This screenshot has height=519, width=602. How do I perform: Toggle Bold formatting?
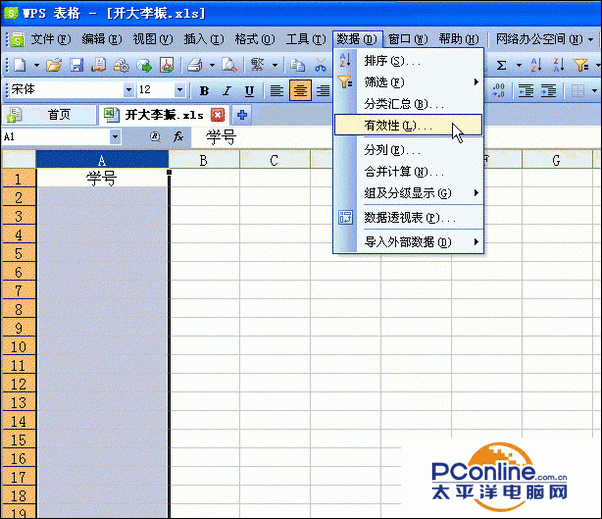[x=204, y=91]
